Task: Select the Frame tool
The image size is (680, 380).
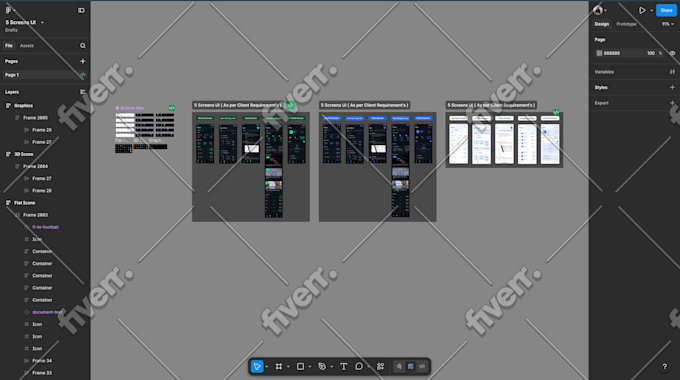Action: click(x=278, y=367)
